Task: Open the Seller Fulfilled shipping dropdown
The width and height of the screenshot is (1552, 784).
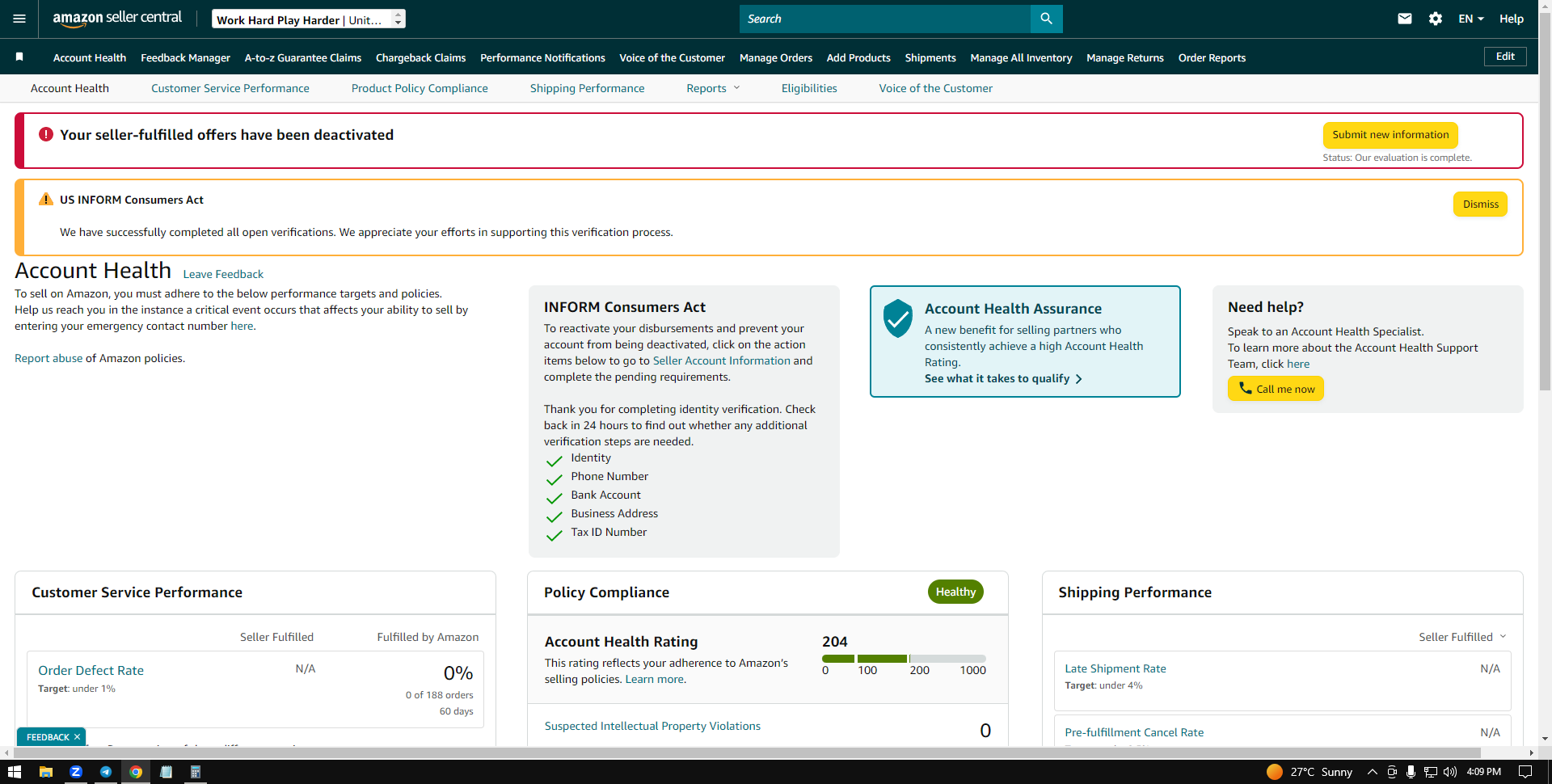Action: click(x=1462, y=637)
